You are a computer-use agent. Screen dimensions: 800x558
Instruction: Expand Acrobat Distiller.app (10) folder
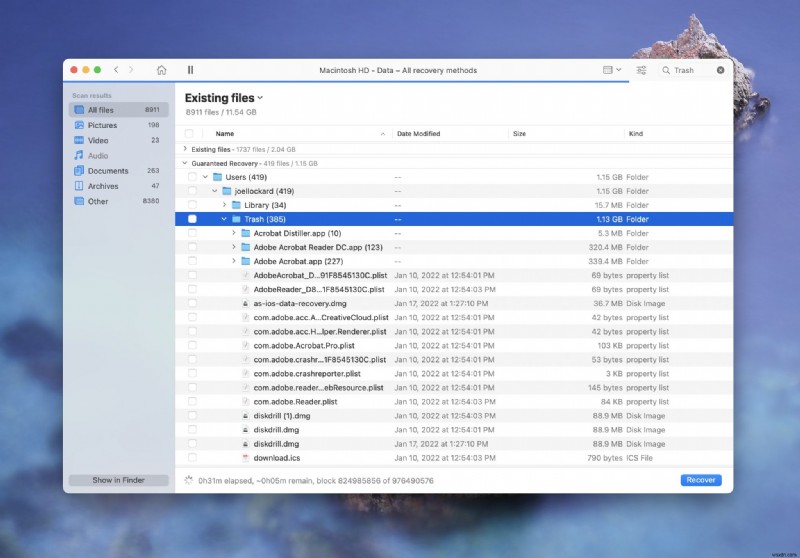tap(234, 233)
